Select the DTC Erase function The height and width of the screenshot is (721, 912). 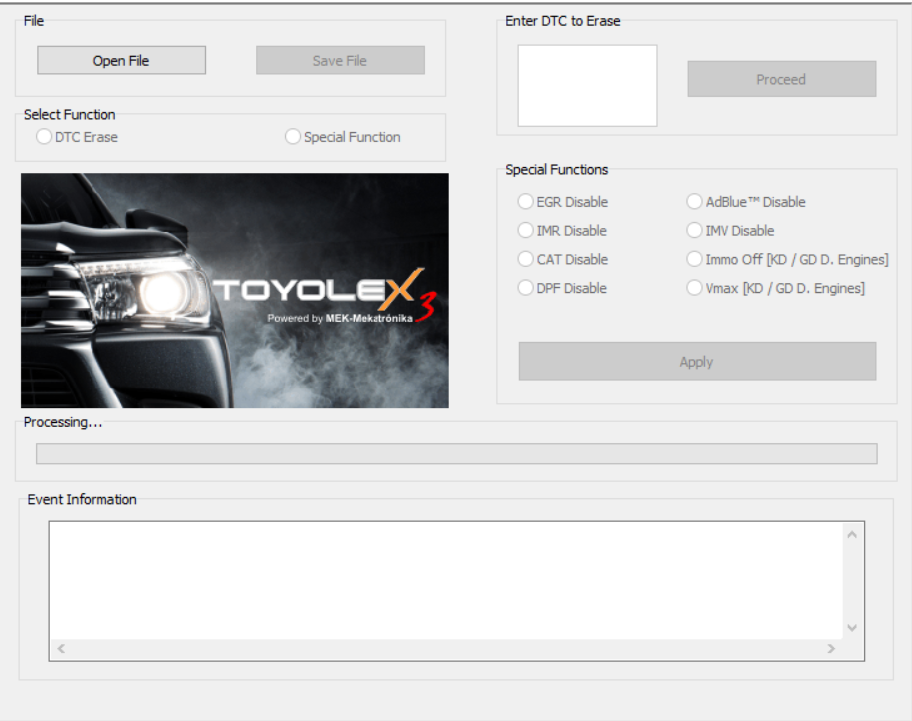point(43,136)
